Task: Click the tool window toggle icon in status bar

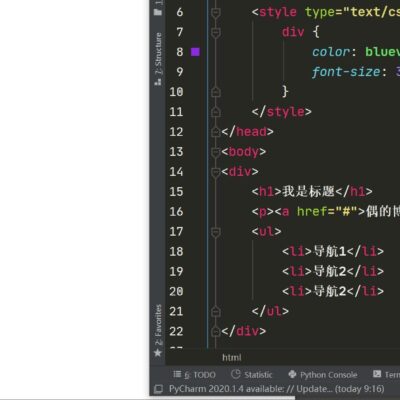Action: [159, 389]
